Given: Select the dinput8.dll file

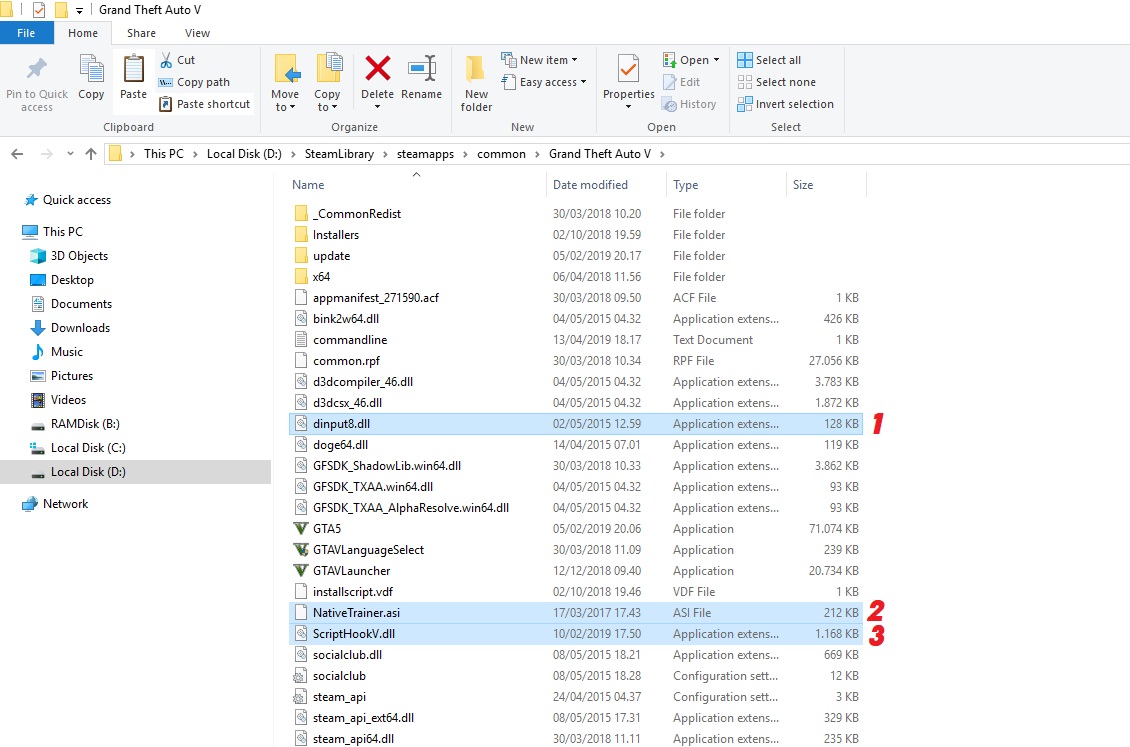Looking at the screenshot, I should coord(575,424).
